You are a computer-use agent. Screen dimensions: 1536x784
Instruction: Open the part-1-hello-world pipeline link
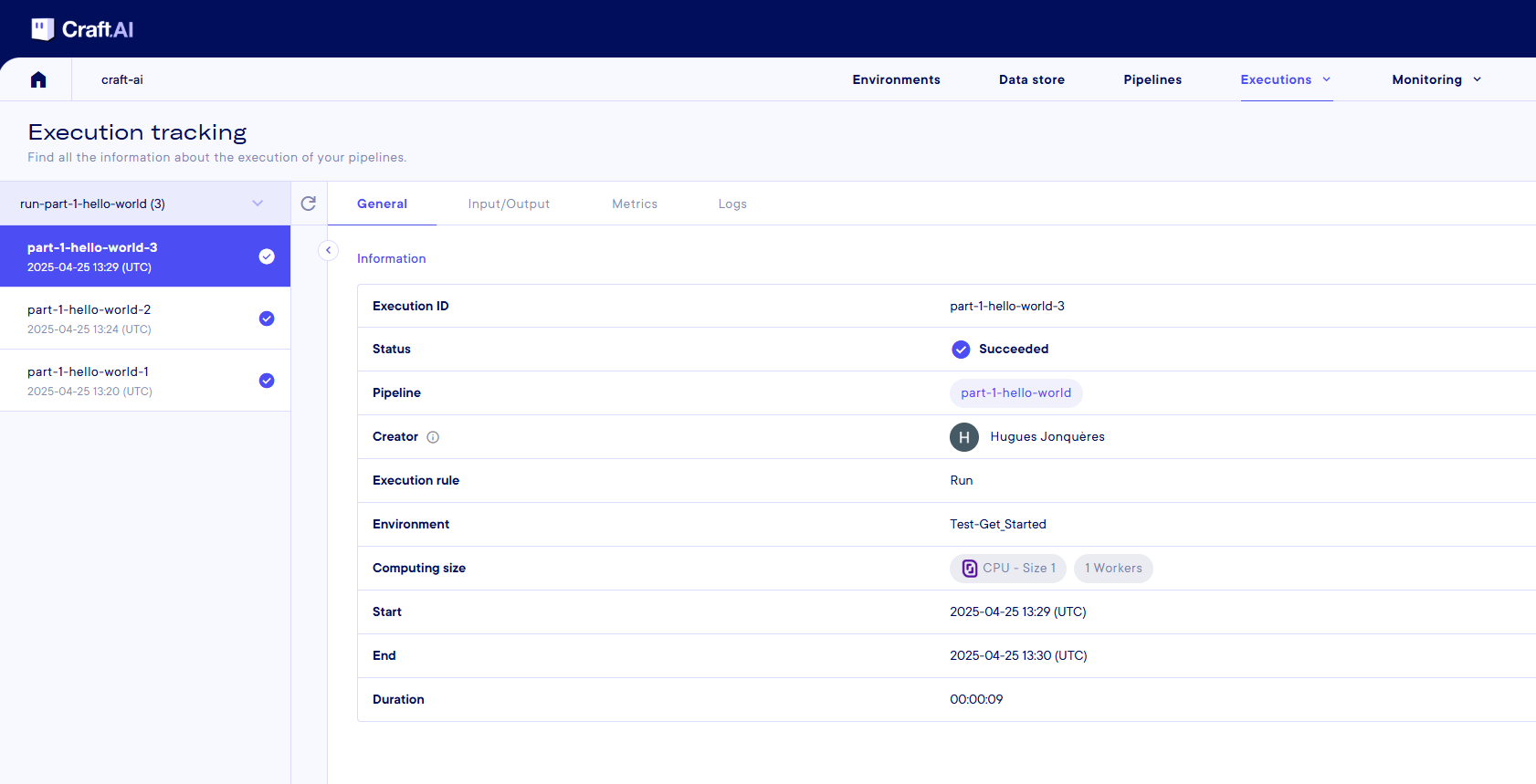(1015, 393)
